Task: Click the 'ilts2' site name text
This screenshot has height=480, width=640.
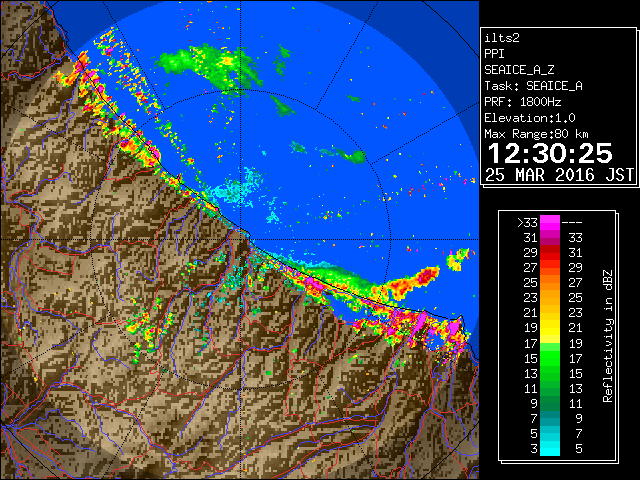Action: coord(502,38)
